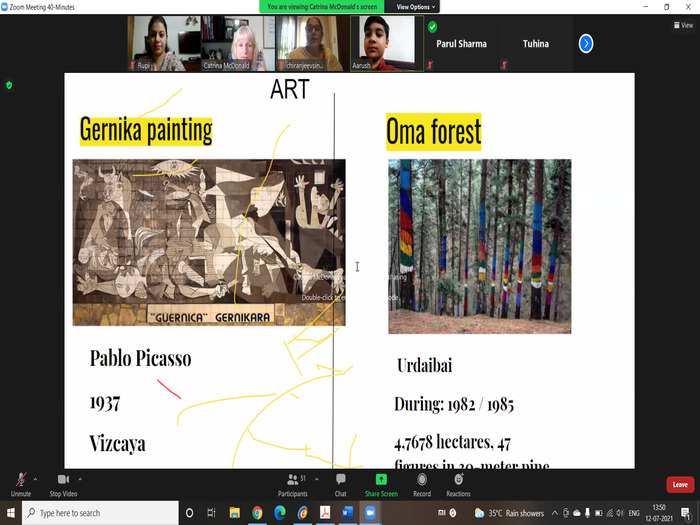The height and width of the screenshot is (525, 700).
Task: Open Cortana circle icon
Action: click(189, 513)
